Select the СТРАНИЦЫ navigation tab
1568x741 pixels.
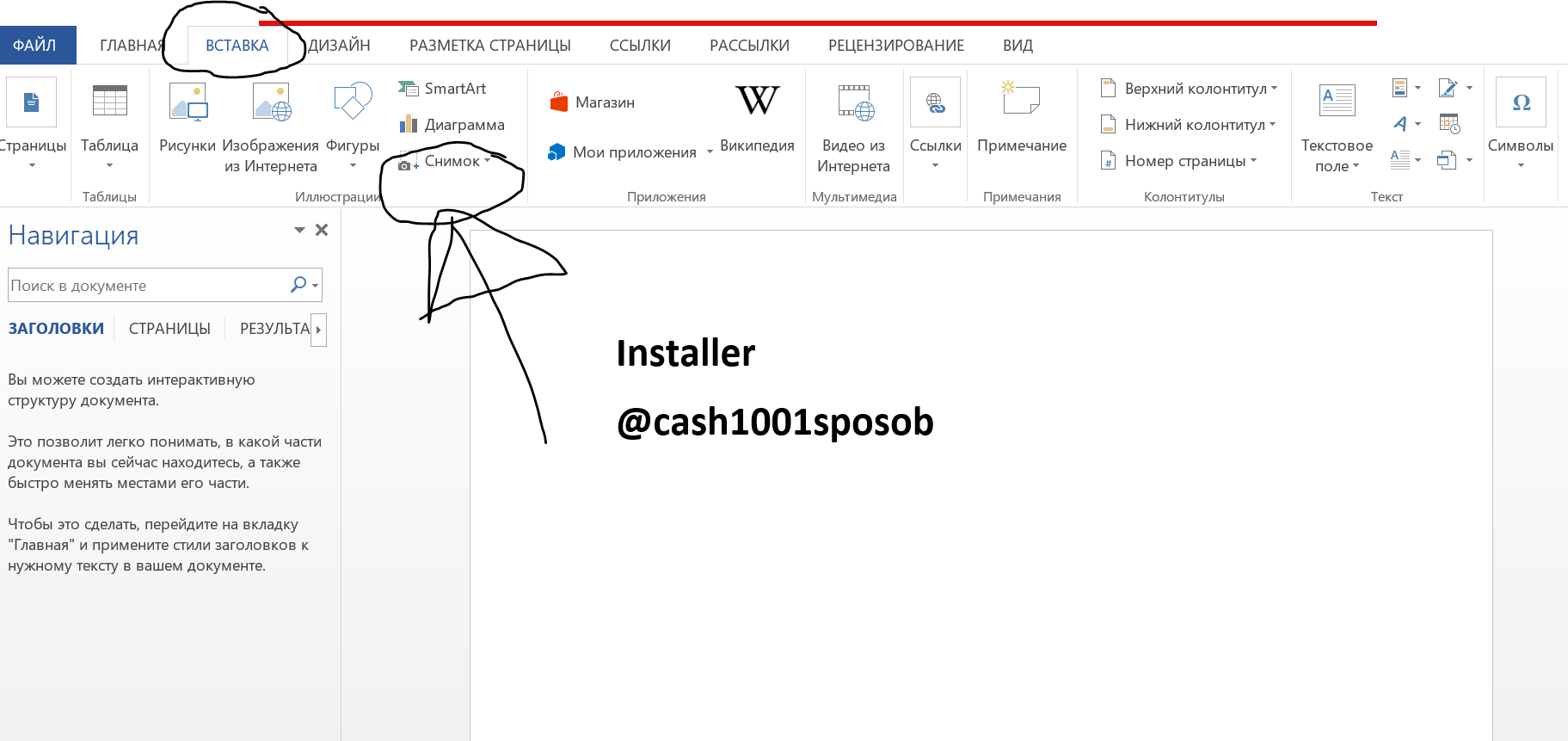(169, 329)
